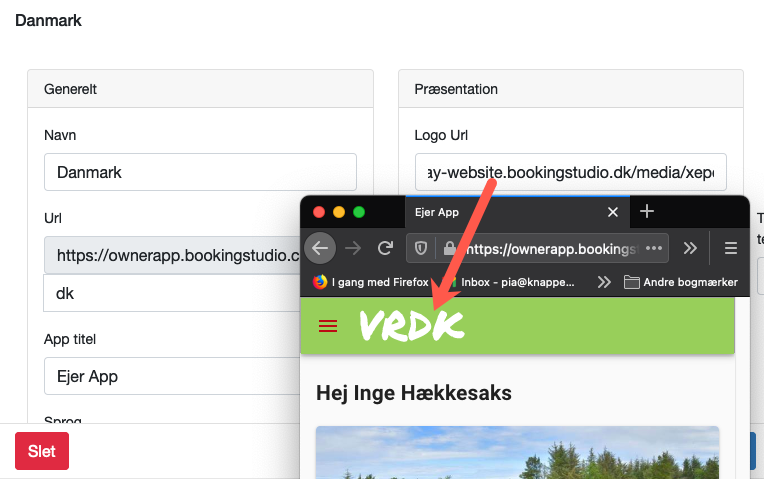
Task: Show site security lock info
Action: [x=449, y=249]
